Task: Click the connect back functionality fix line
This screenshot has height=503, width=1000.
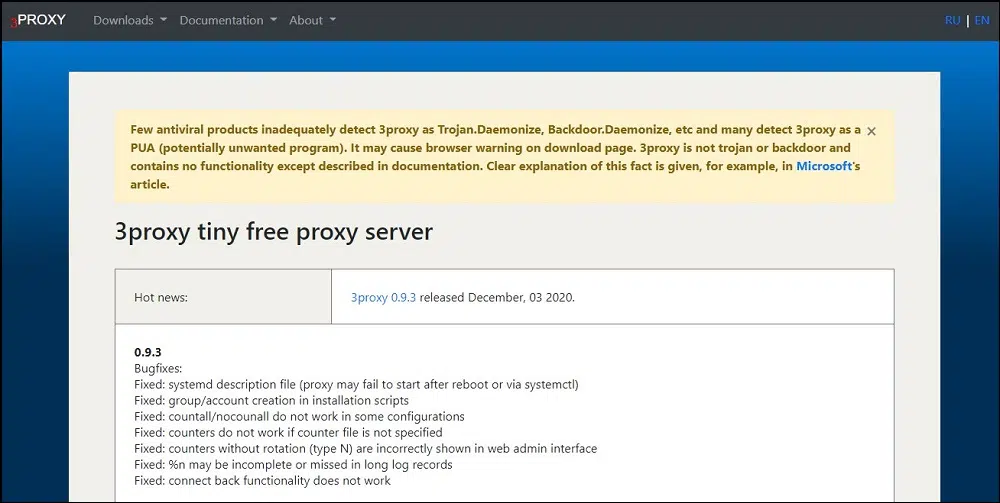Action: point(262,480)
